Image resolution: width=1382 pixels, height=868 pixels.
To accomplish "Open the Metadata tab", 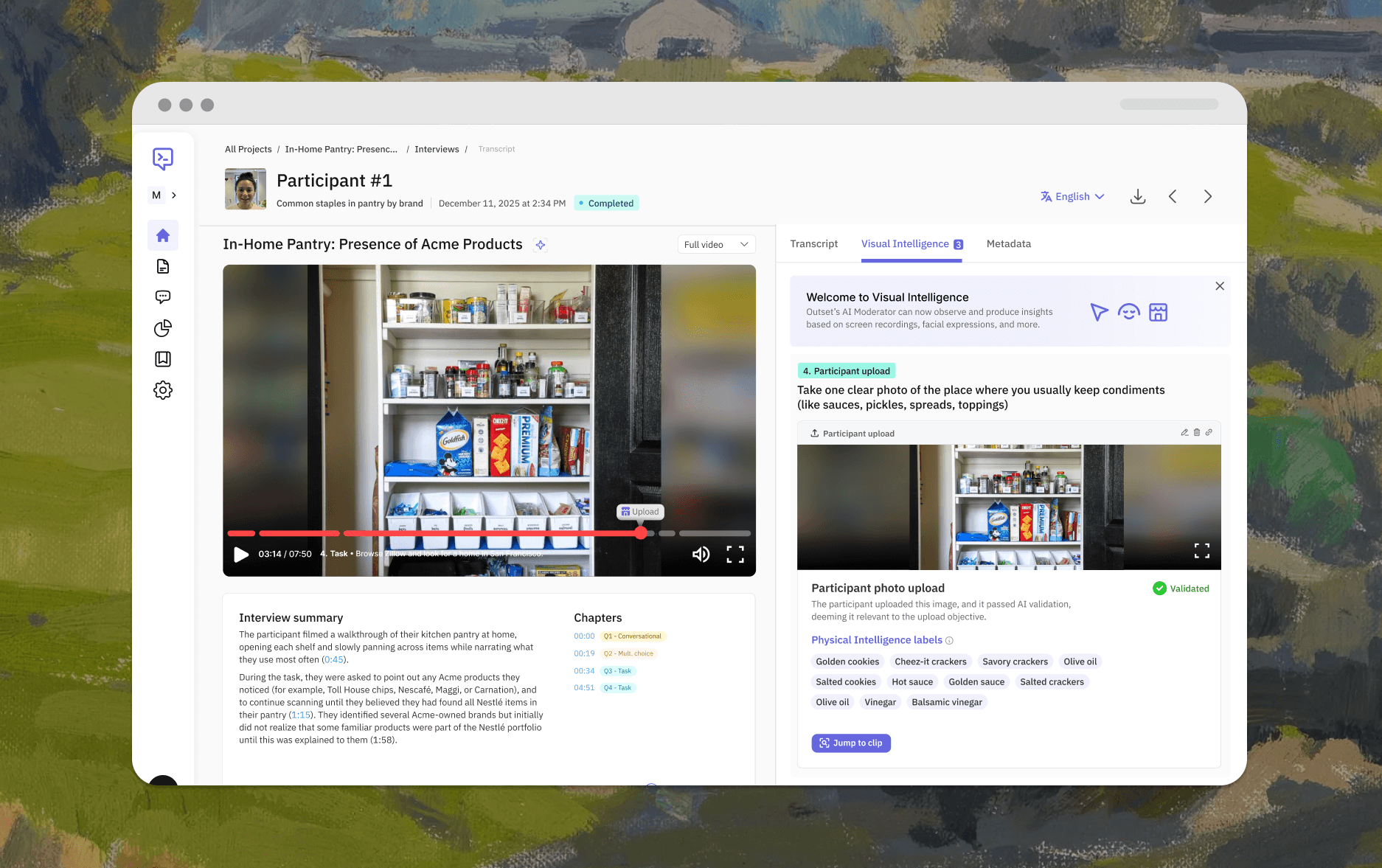I will click(x=1008, y=243).
